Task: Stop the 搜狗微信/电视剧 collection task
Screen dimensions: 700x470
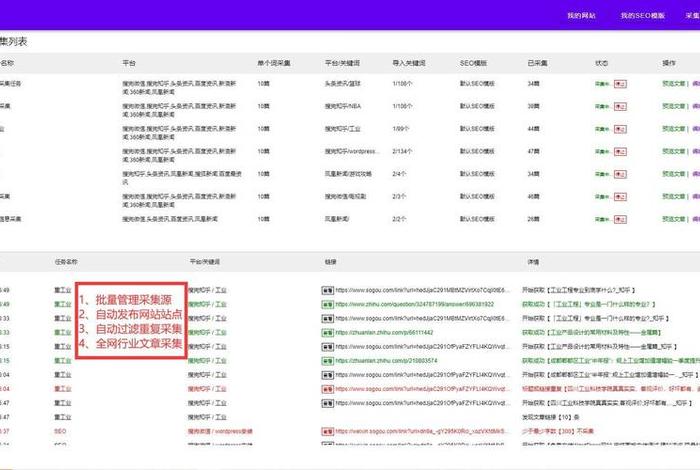Action: (x=620, y=197)
